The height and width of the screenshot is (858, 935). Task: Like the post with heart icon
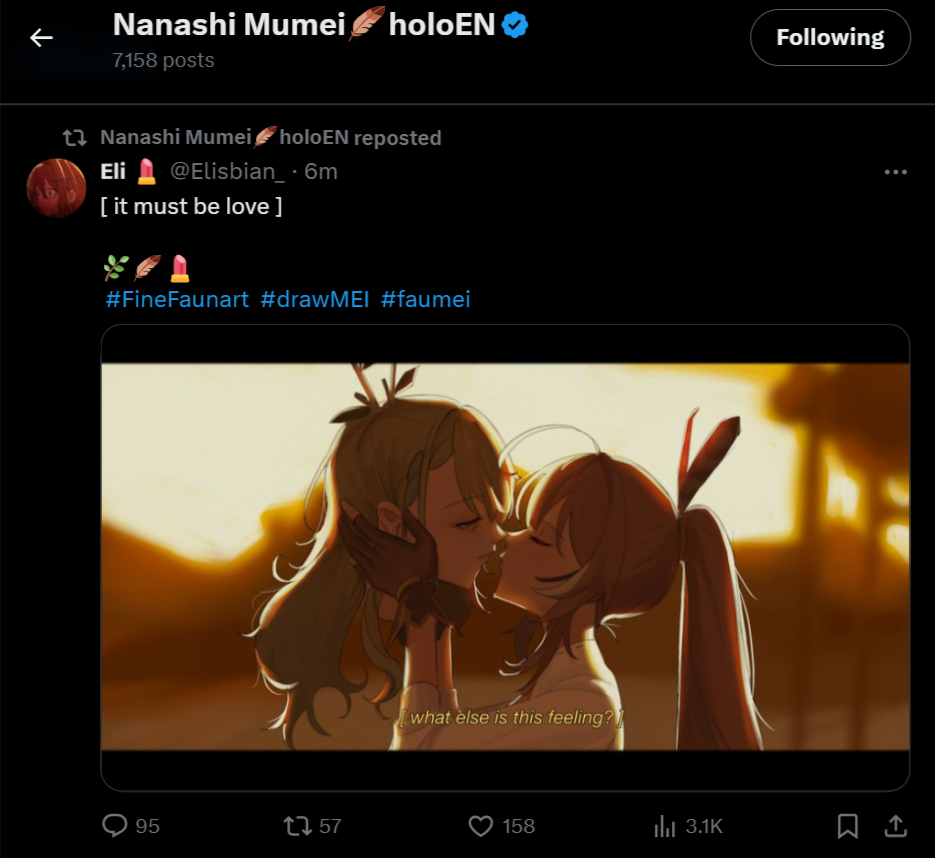[481, 826]
